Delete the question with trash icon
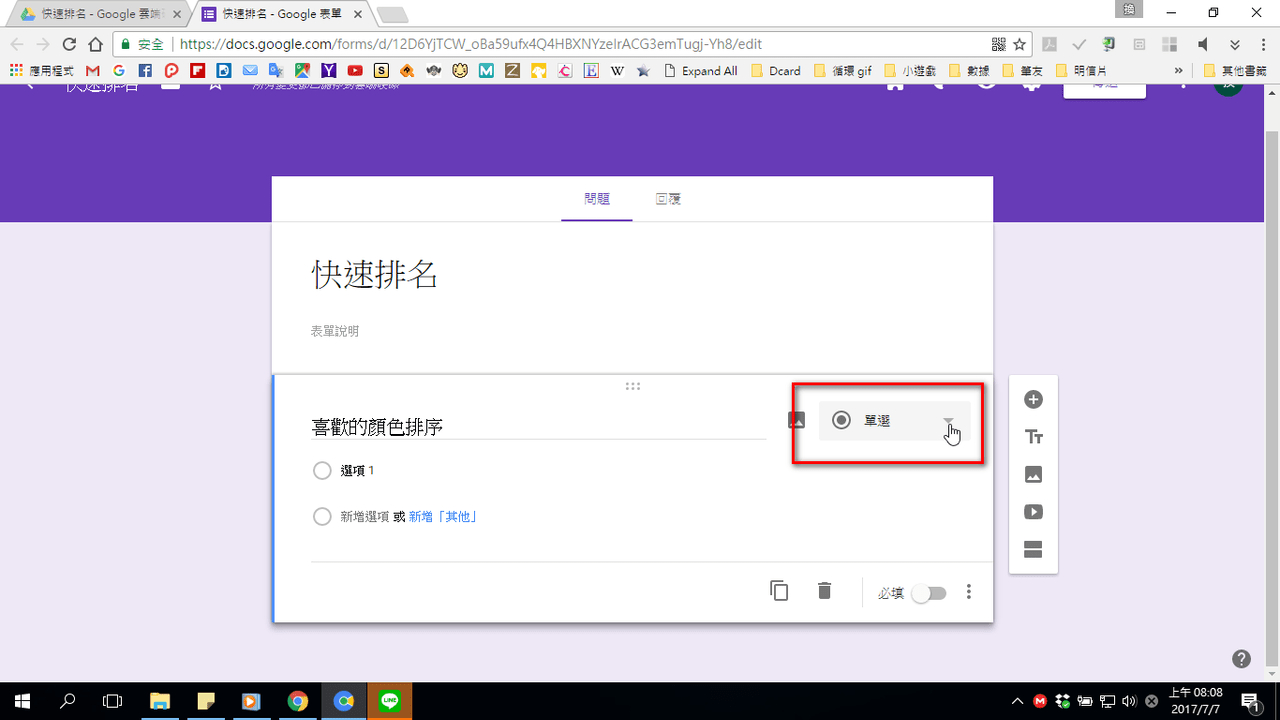The height and width of the screenshot is (720, 1280). click(x=824, y=591)
